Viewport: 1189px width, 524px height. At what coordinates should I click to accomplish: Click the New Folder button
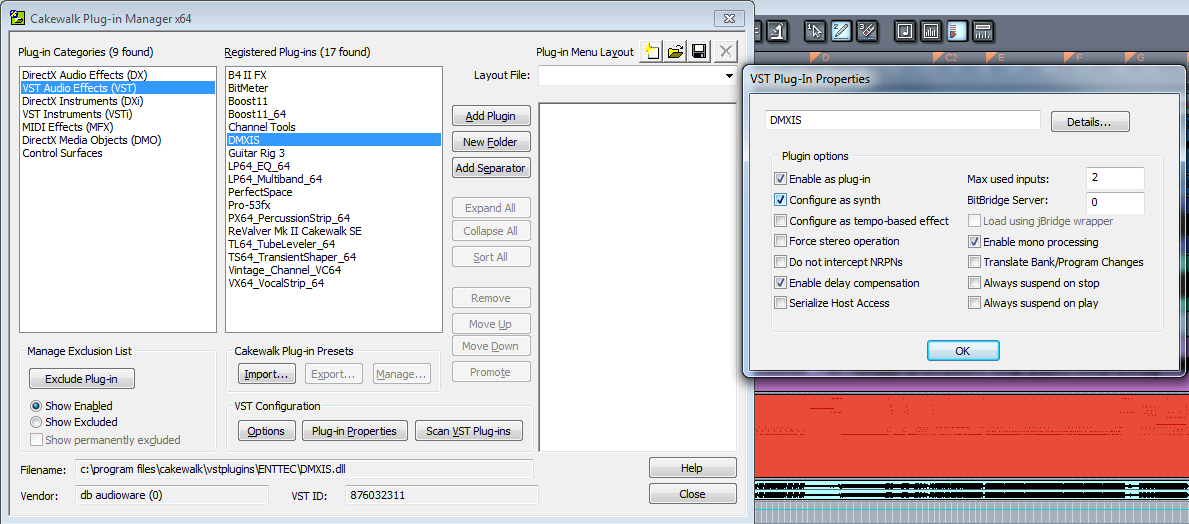point(491,142)
